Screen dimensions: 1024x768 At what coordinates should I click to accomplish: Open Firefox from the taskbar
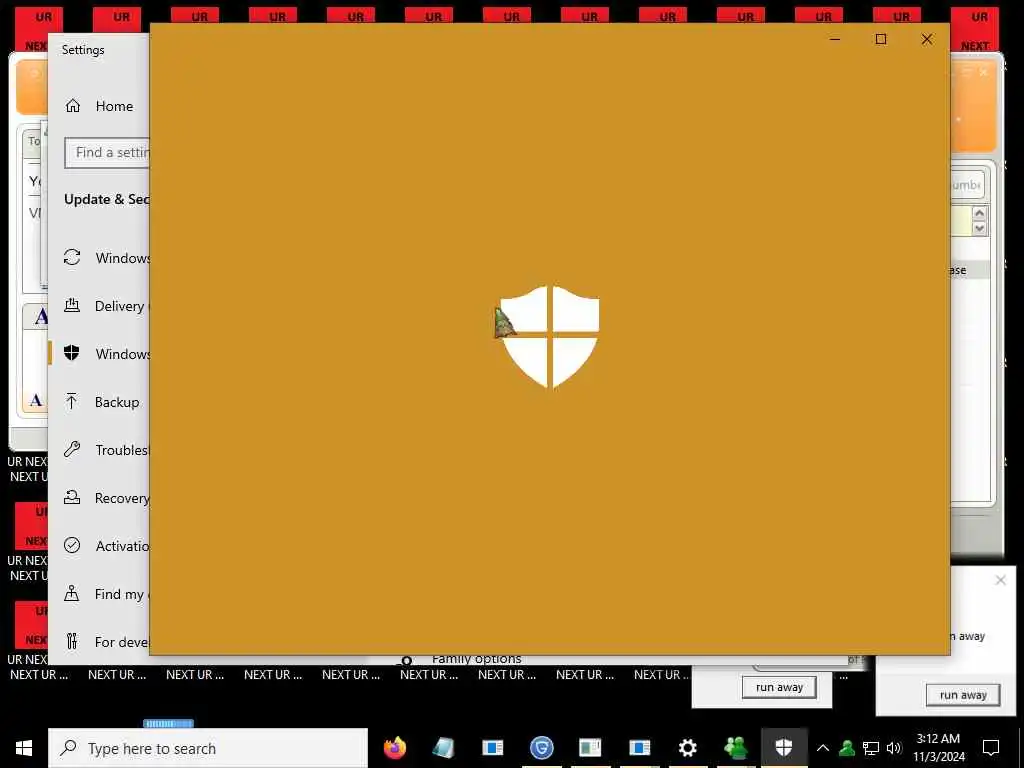(394, 748)
